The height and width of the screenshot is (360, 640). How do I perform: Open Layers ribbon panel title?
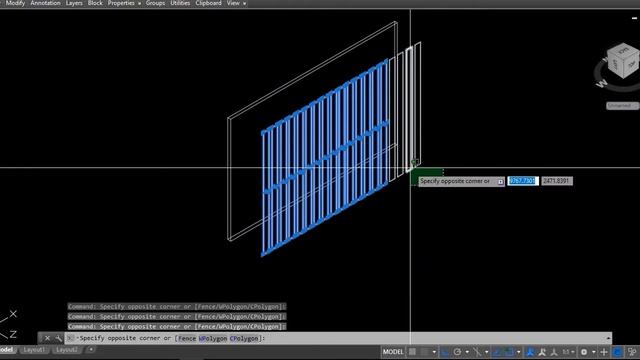click(74, 3)
